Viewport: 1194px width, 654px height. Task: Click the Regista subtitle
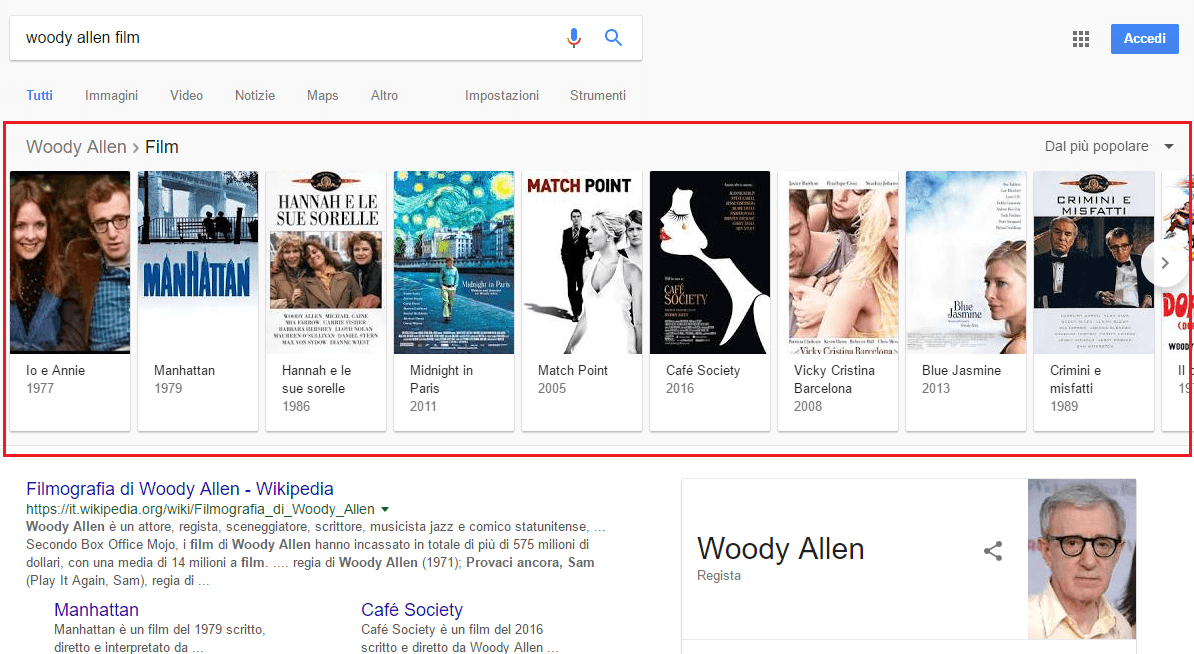[x=719, y=576]
